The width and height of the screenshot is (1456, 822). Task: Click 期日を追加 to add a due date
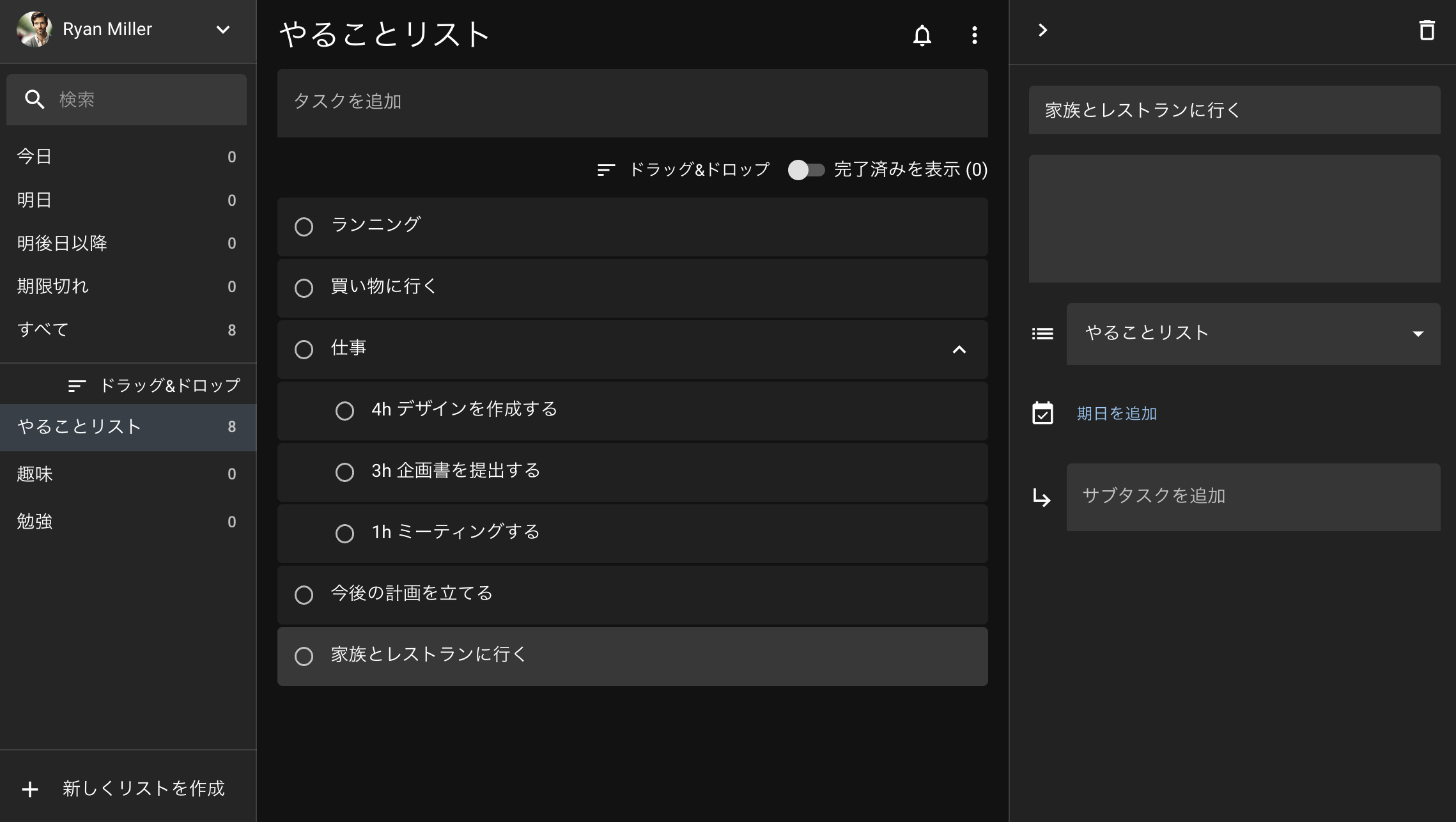(1115, 414)
